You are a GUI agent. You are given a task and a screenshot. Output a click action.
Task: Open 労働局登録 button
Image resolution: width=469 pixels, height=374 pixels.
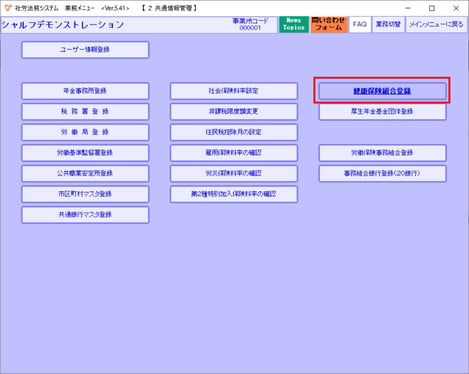coord(85,132)
